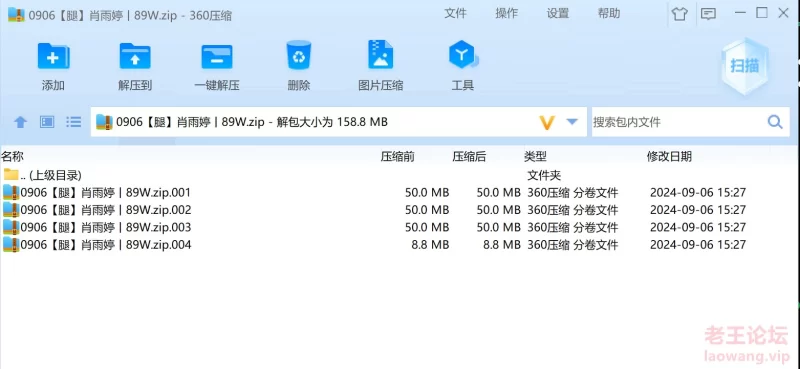
Task: Select the .. (上级目录) parent folder row
Action: 400,176
